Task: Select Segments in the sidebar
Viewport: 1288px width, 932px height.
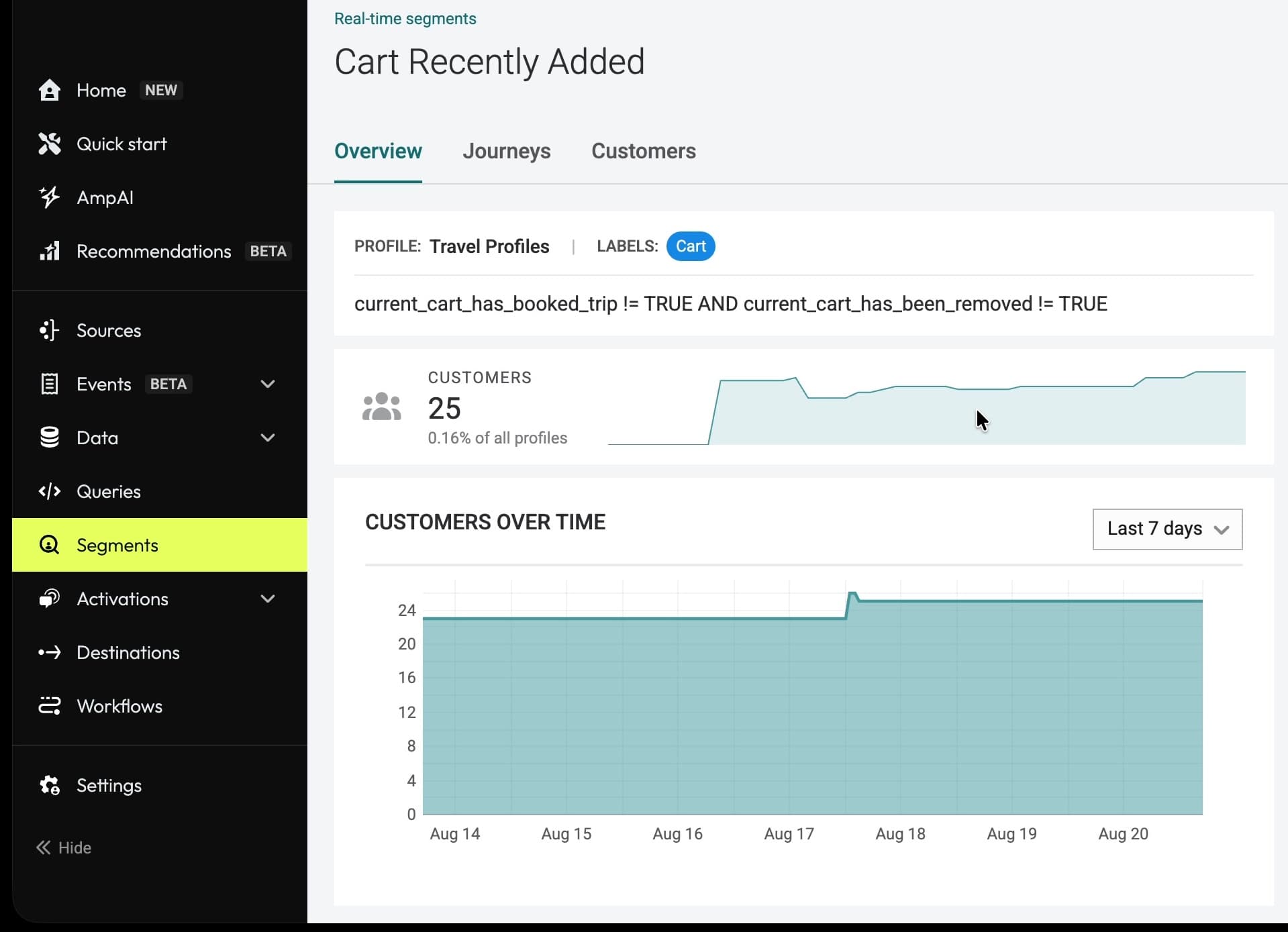Action: click(x=160, y=545)
